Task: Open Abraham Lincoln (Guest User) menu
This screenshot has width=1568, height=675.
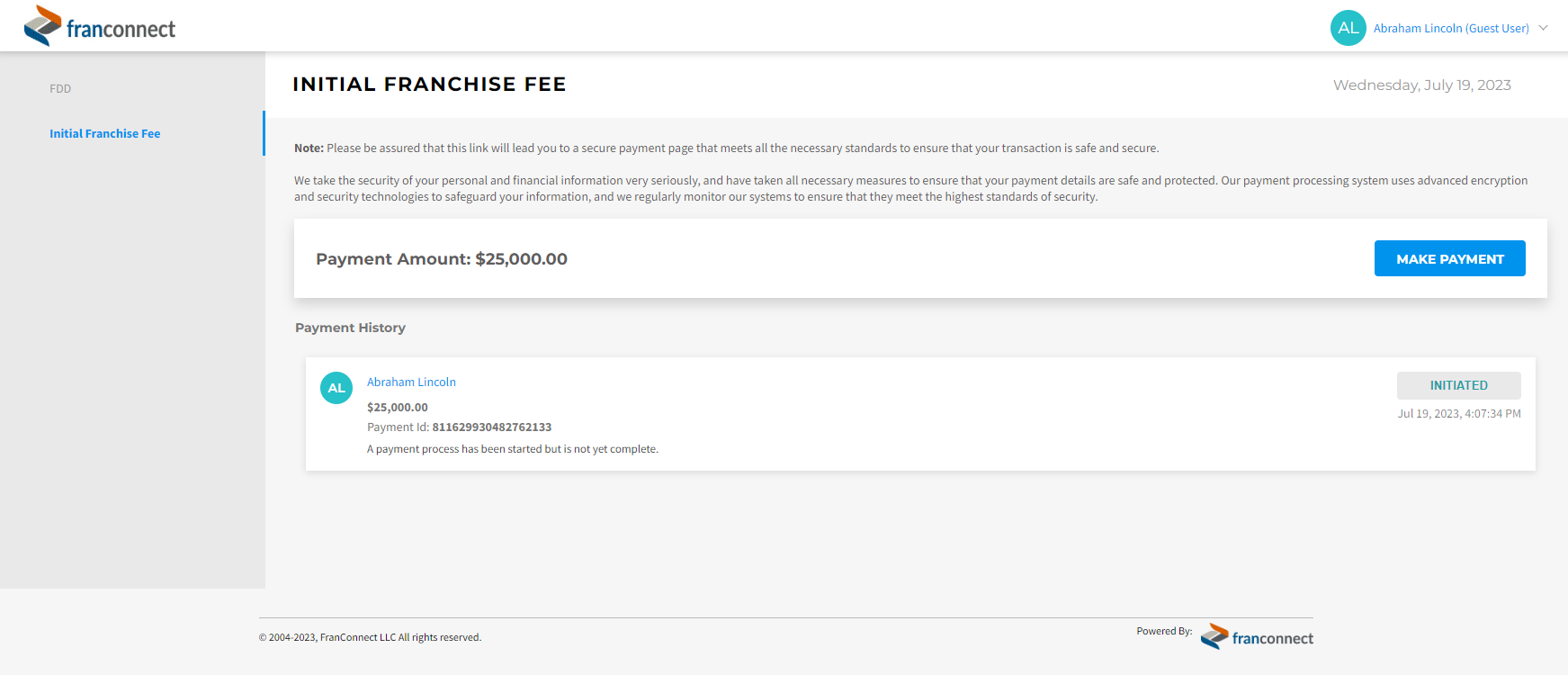Action: pos(1450,28)
